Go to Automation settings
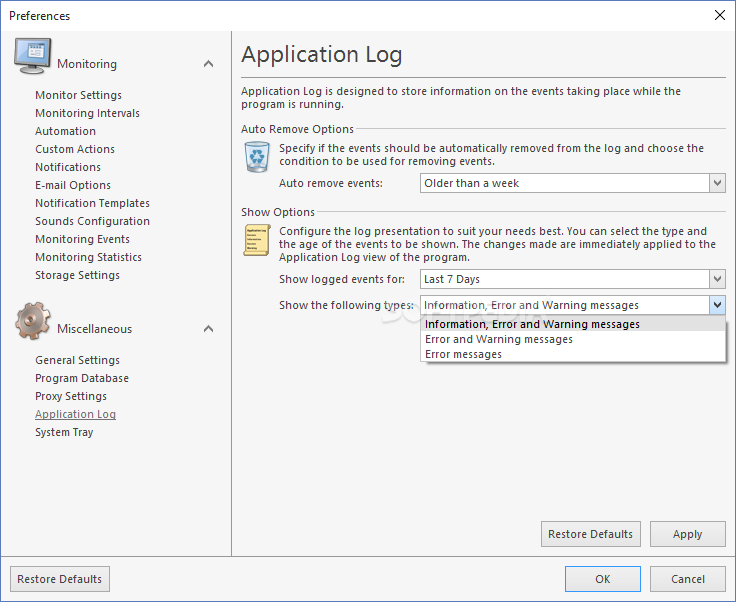736x602 pixels. pyautogui.click(x=65, y=131)
